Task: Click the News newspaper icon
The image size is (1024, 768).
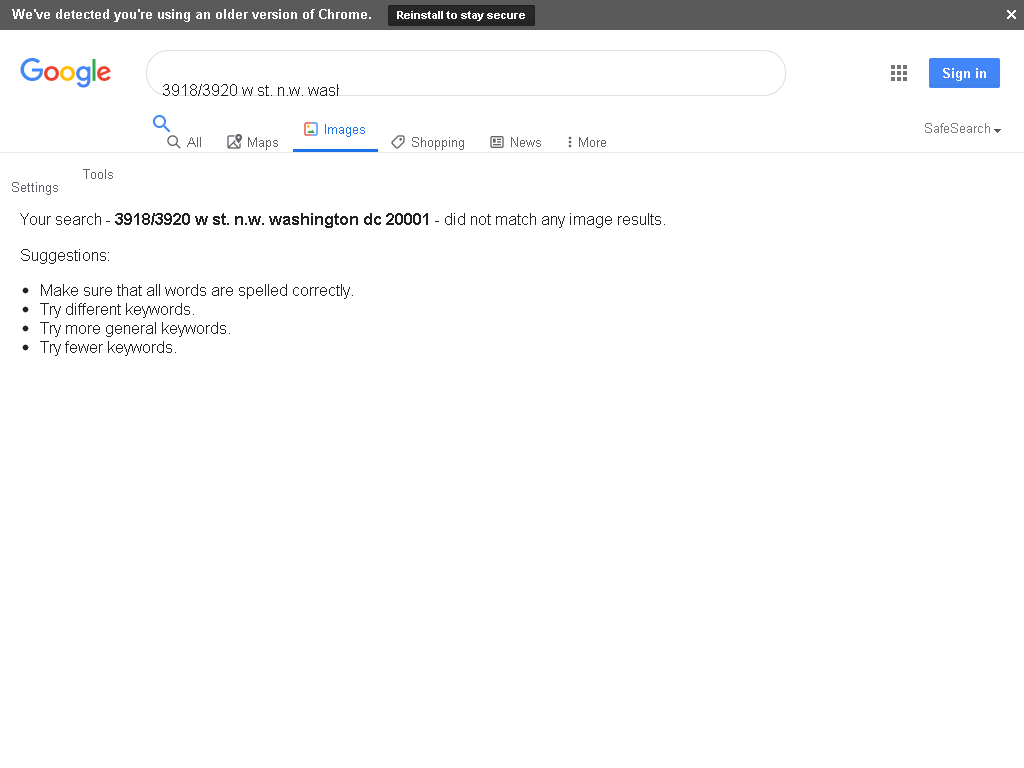Action: pos(497,142)
